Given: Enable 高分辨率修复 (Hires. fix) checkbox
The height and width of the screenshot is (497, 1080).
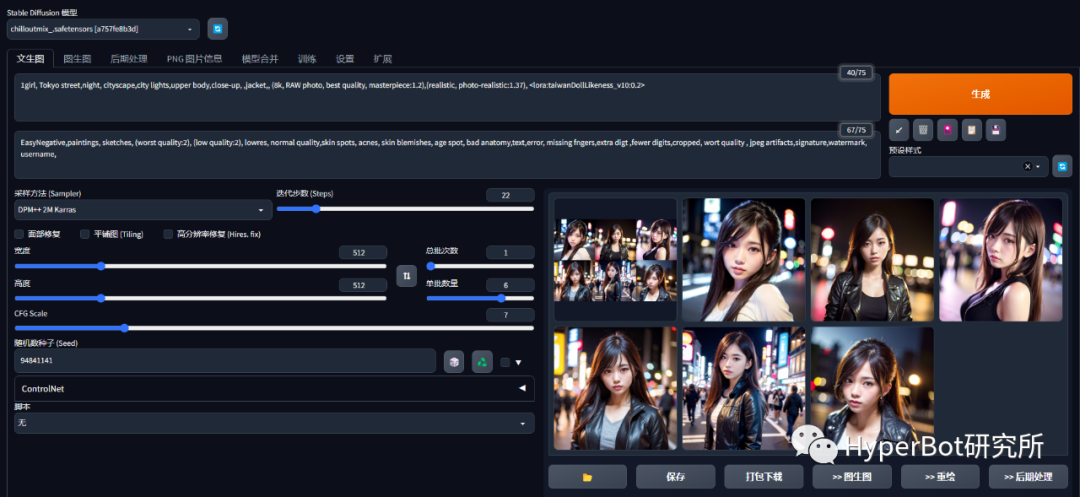Looking at the screenshot, I should [168, 234].
